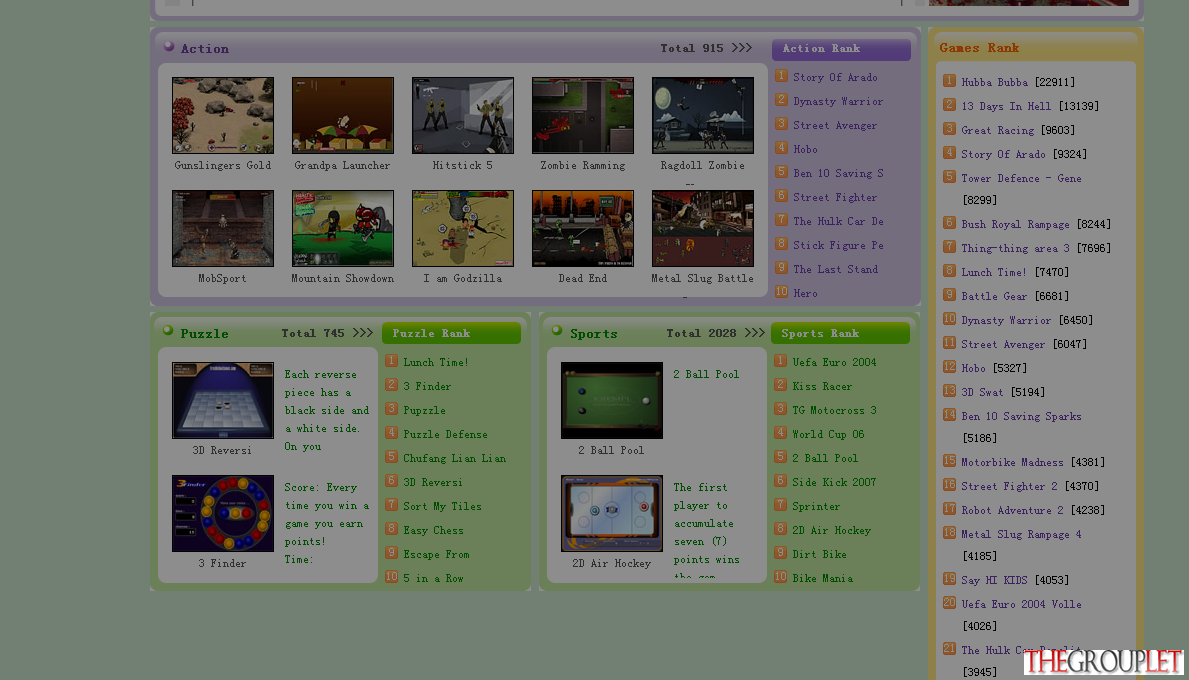Open the Mountain Showdown game thumbnail

pos(343,228)
